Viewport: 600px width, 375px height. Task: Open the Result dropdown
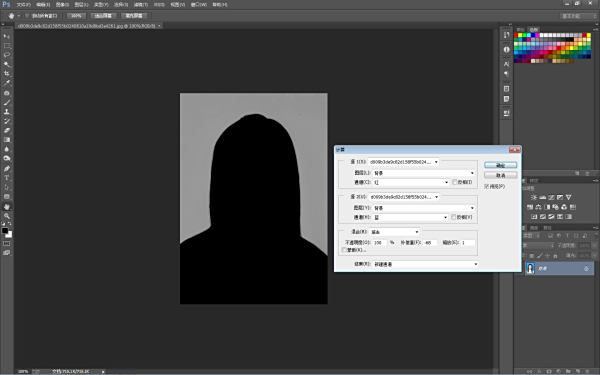tap(425, 264)
